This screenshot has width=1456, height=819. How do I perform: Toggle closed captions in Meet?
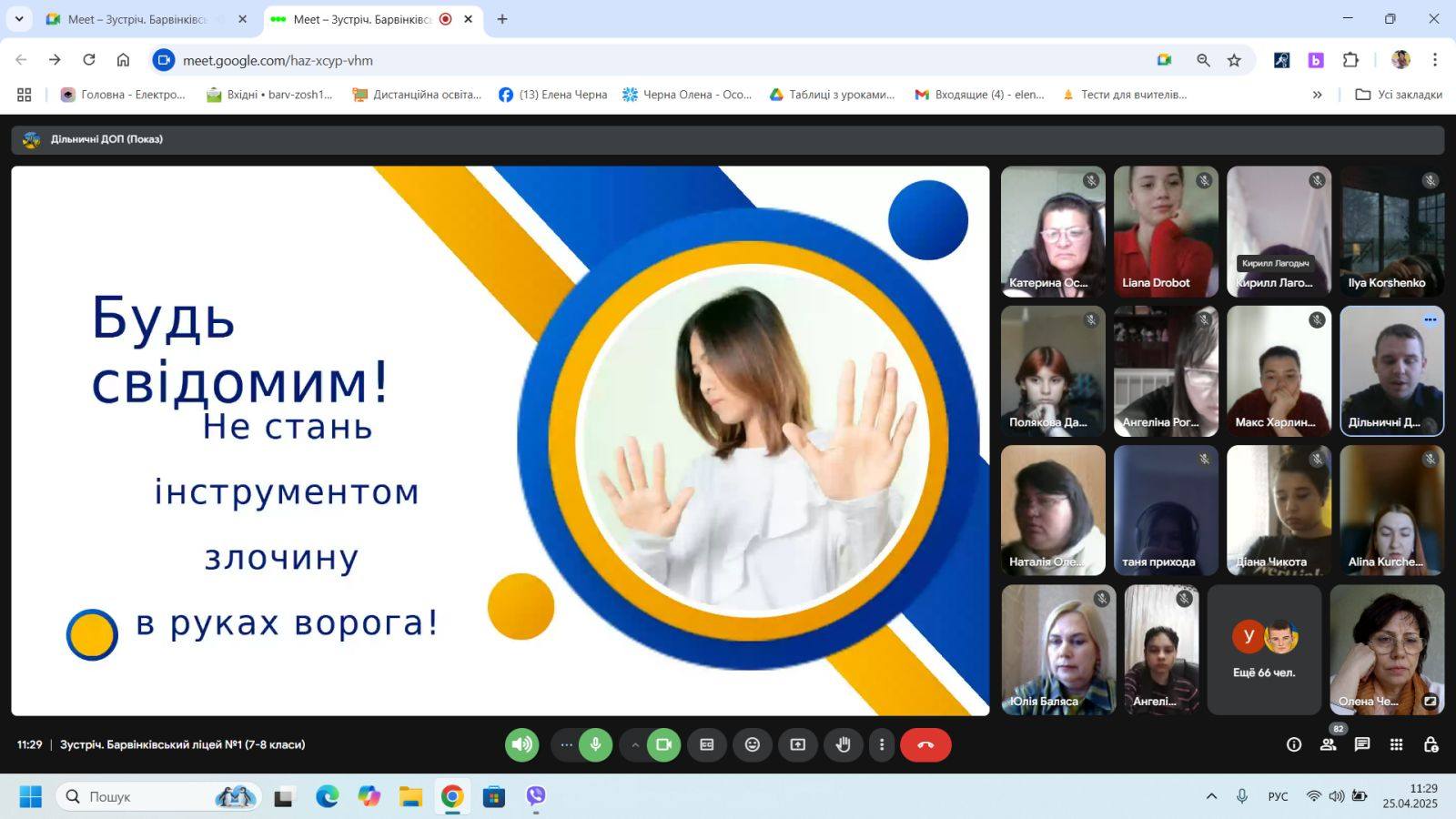point(707,744)
